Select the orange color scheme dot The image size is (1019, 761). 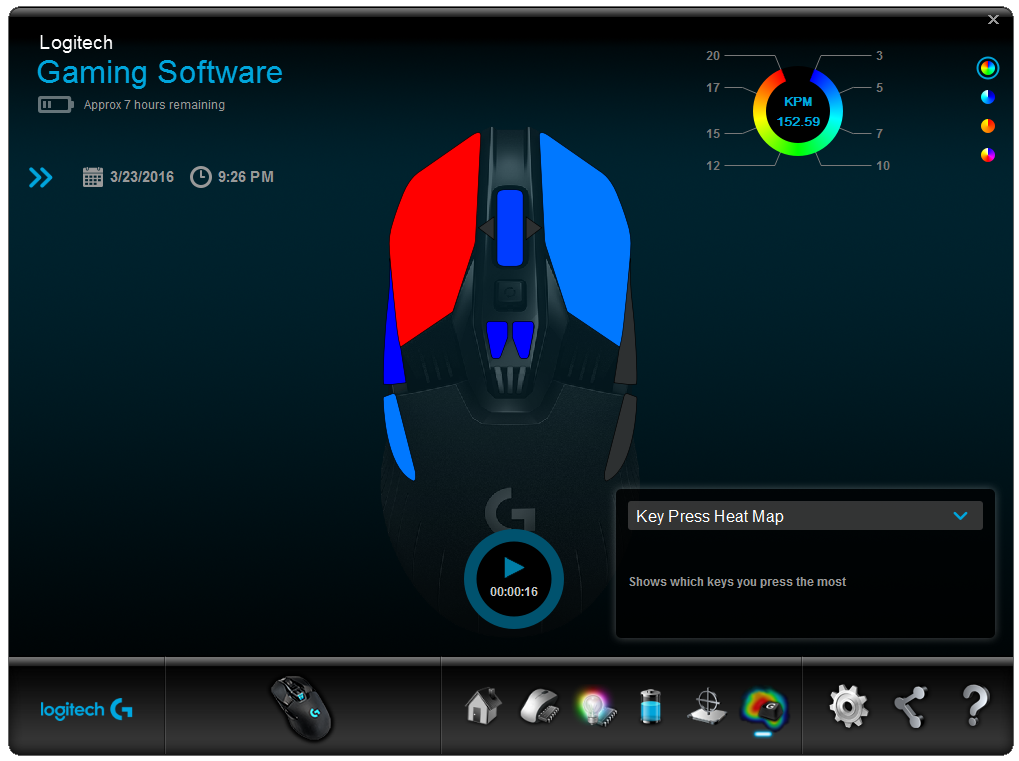pos(987,126)
